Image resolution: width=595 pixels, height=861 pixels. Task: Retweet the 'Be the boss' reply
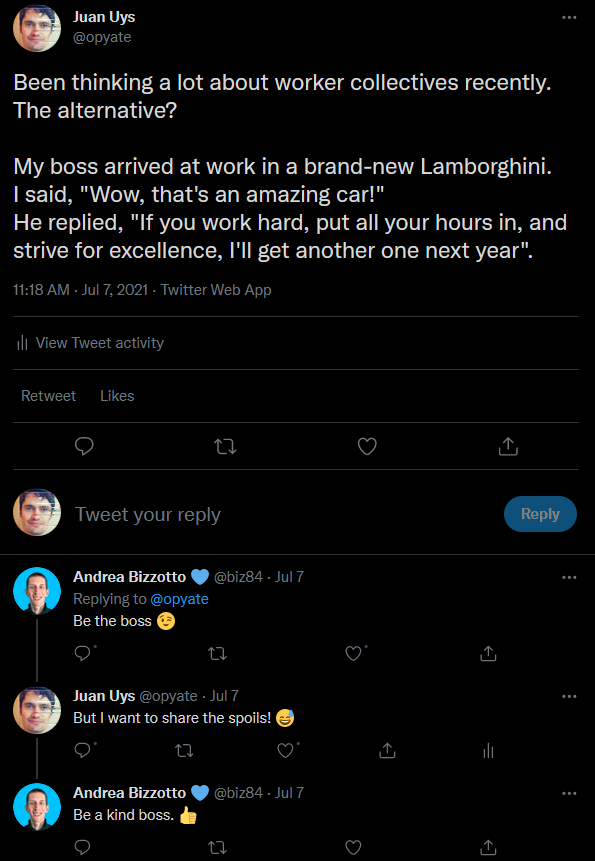(218, 653)
